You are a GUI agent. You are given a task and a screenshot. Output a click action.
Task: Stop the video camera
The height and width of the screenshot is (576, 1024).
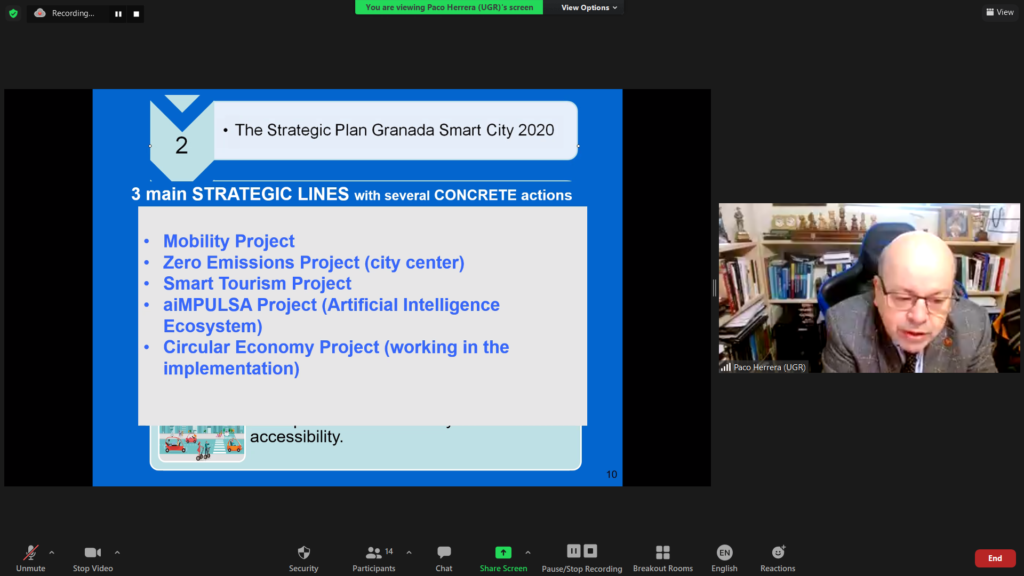point(93,556)
